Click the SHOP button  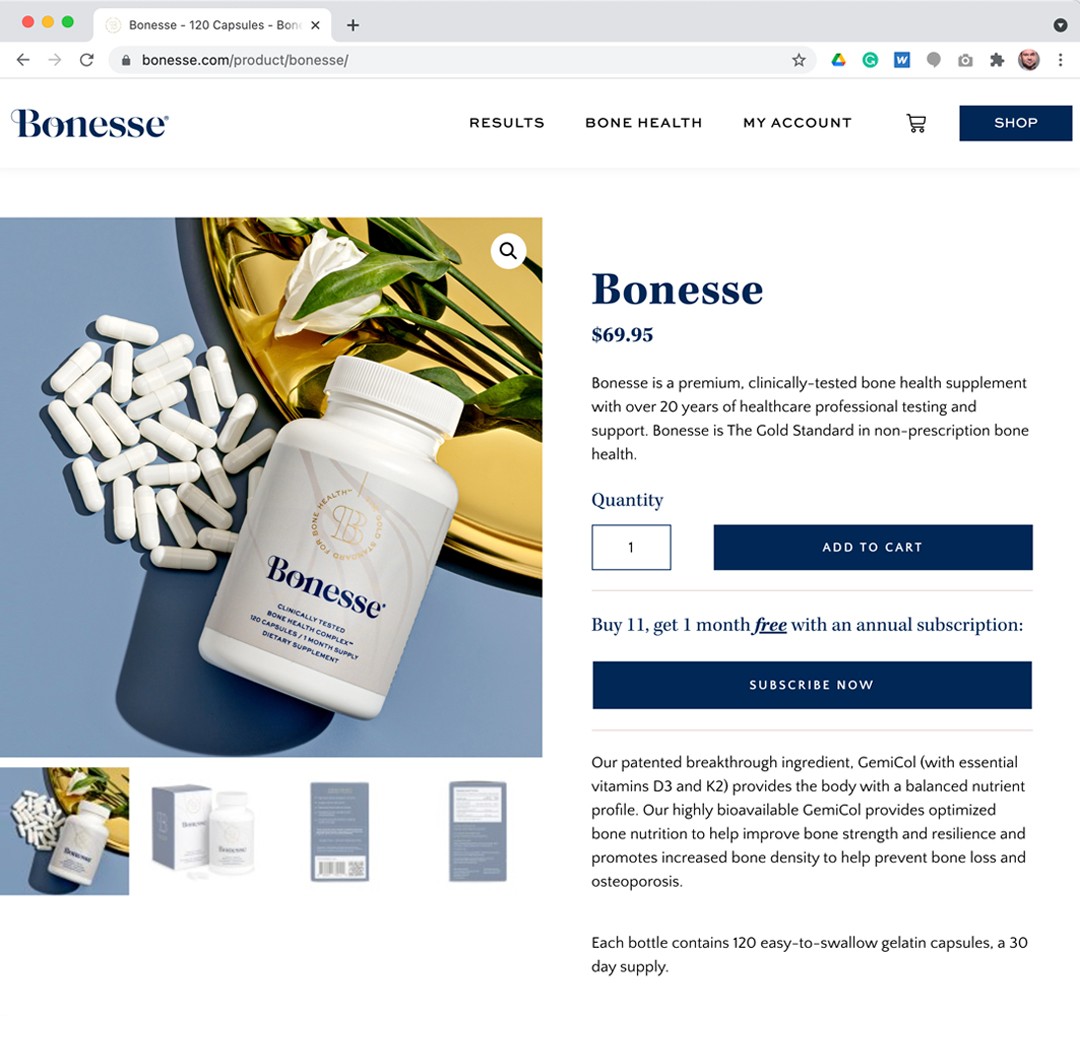click(x=1015, y=123)
